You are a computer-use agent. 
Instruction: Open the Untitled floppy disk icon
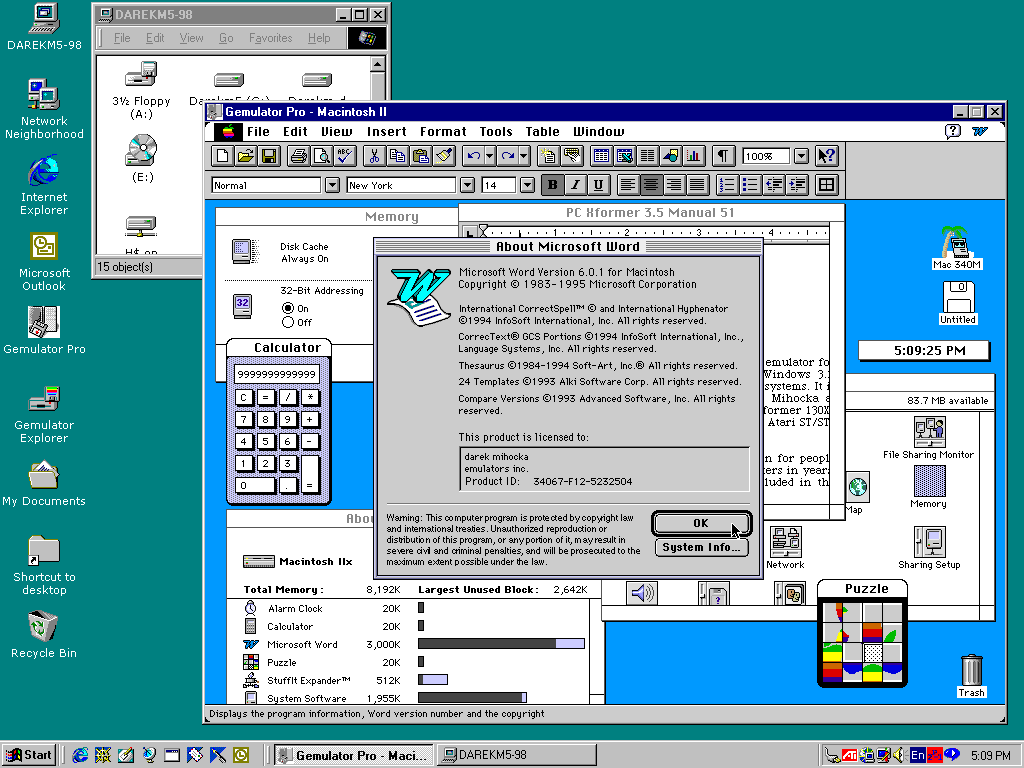(x=958, y=303)
